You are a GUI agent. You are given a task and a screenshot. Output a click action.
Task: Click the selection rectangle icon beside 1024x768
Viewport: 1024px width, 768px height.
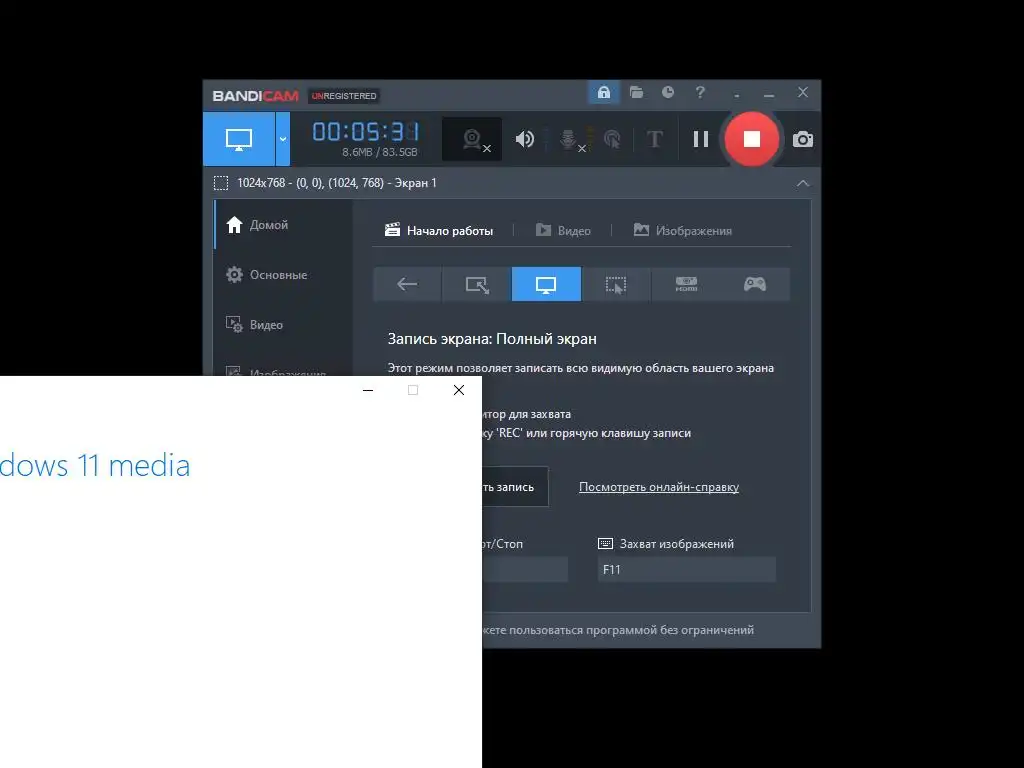click(221, 183)
